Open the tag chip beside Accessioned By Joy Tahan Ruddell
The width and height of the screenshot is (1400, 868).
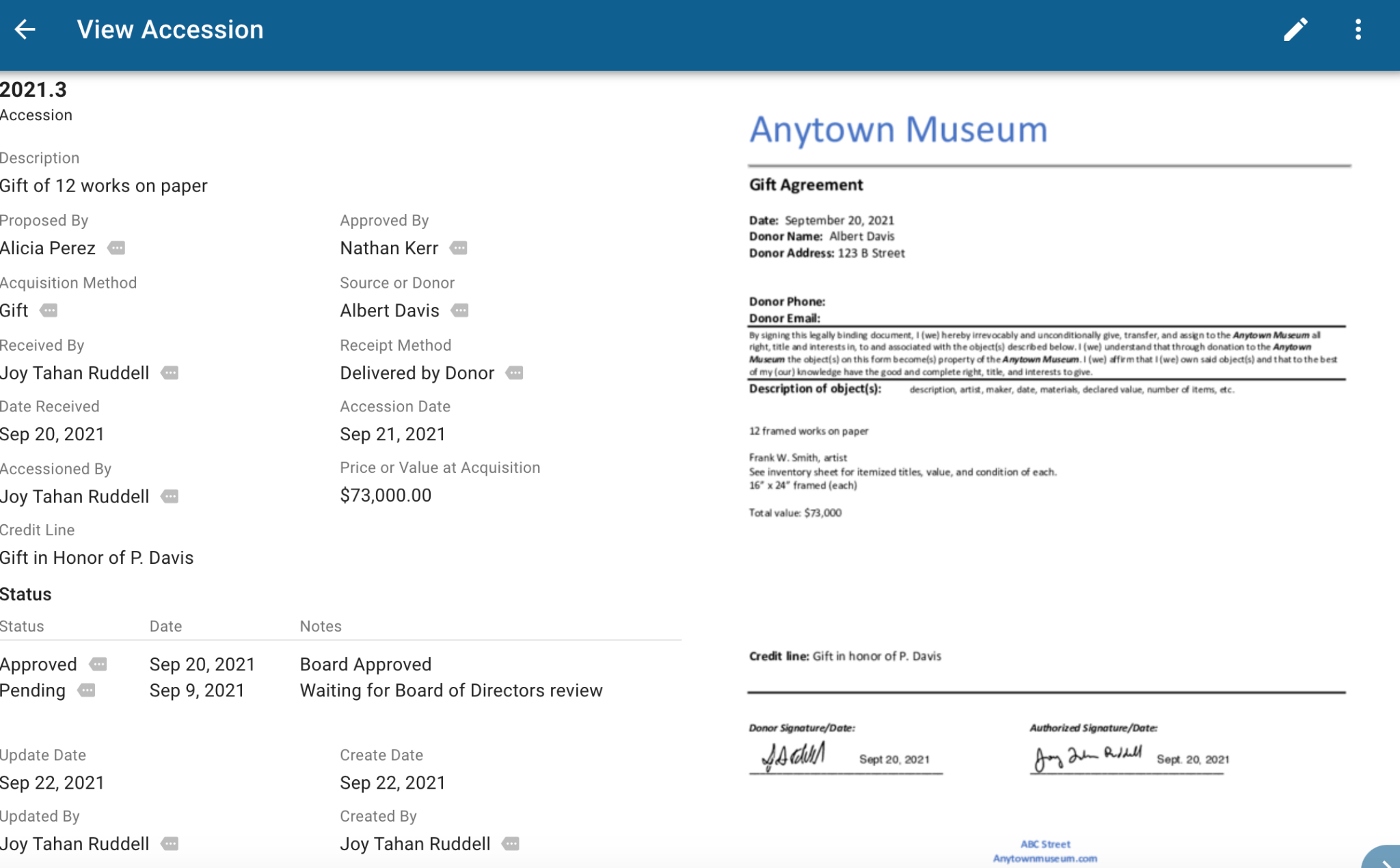click(170, 497)
